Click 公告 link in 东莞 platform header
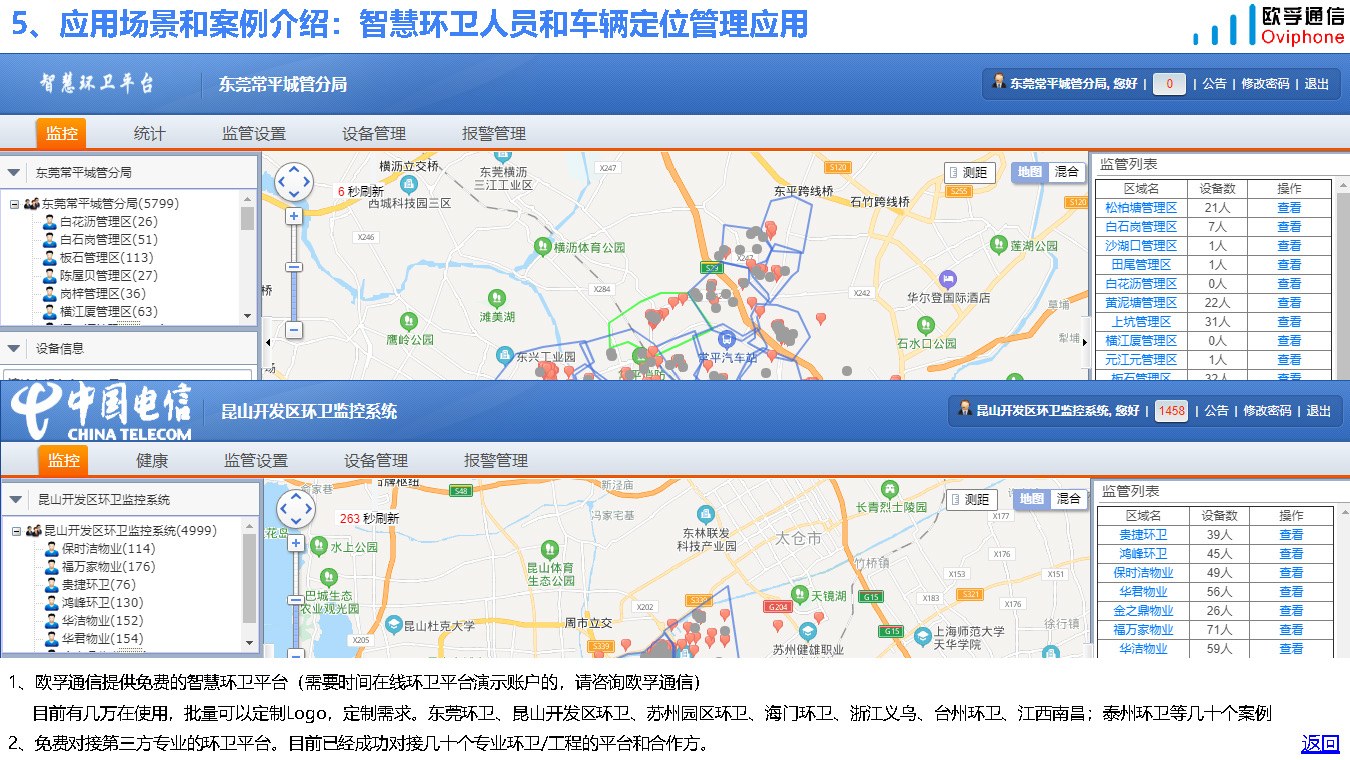The image size is (1350, 760). coord(1215,84)
